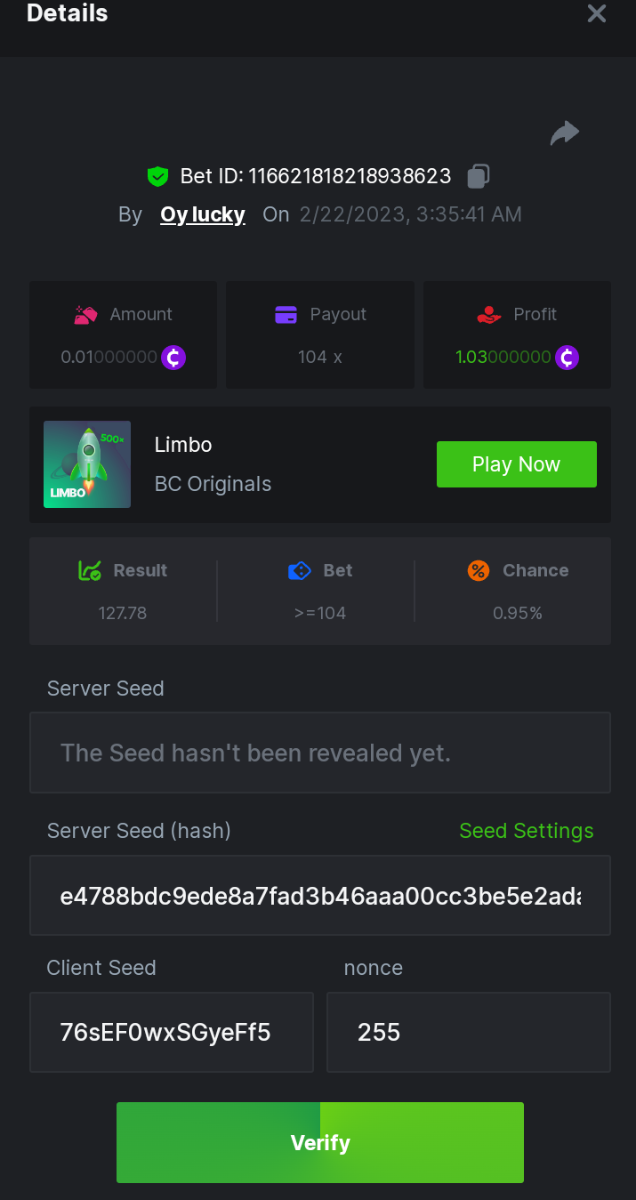This screenshot has height=1200, width=636.
Task: Click the Bet dice icon
Action: 299,571
